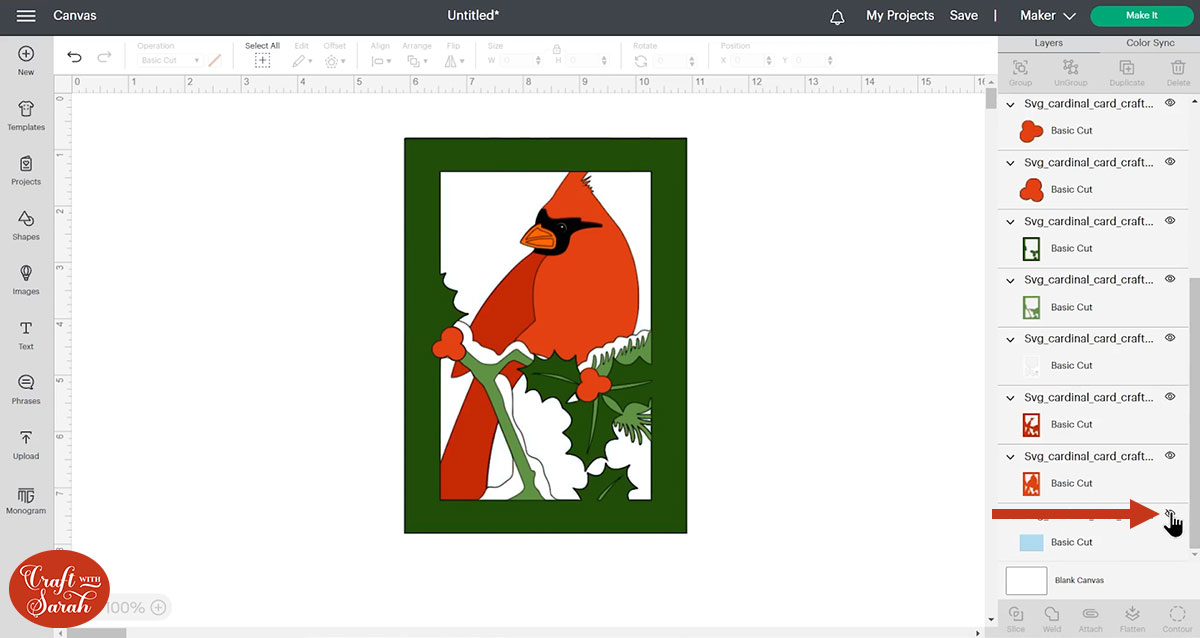This screenshot has width=1200, height=638.
Task: Open the Templates tool in left sidebar
Action: coord(26,115)
